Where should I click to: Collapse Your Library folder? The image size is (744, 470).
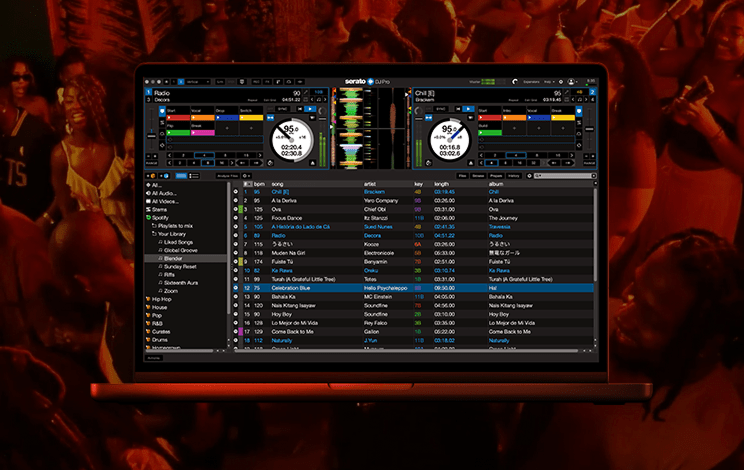154,234
